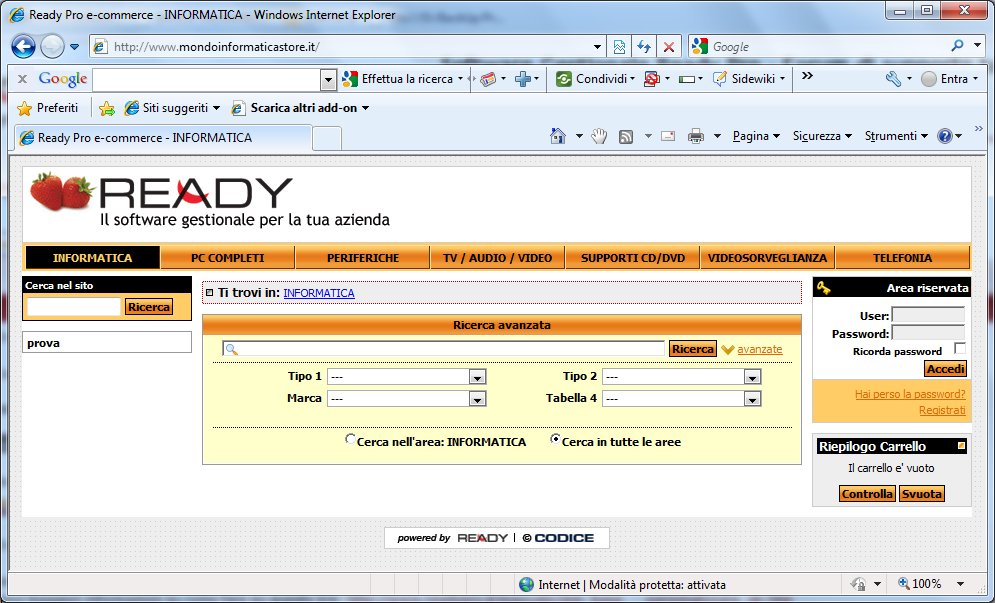This screenshot has height=603, width=995.
Task: Open the TELEFONIA category tab
Action: (902, 258)
